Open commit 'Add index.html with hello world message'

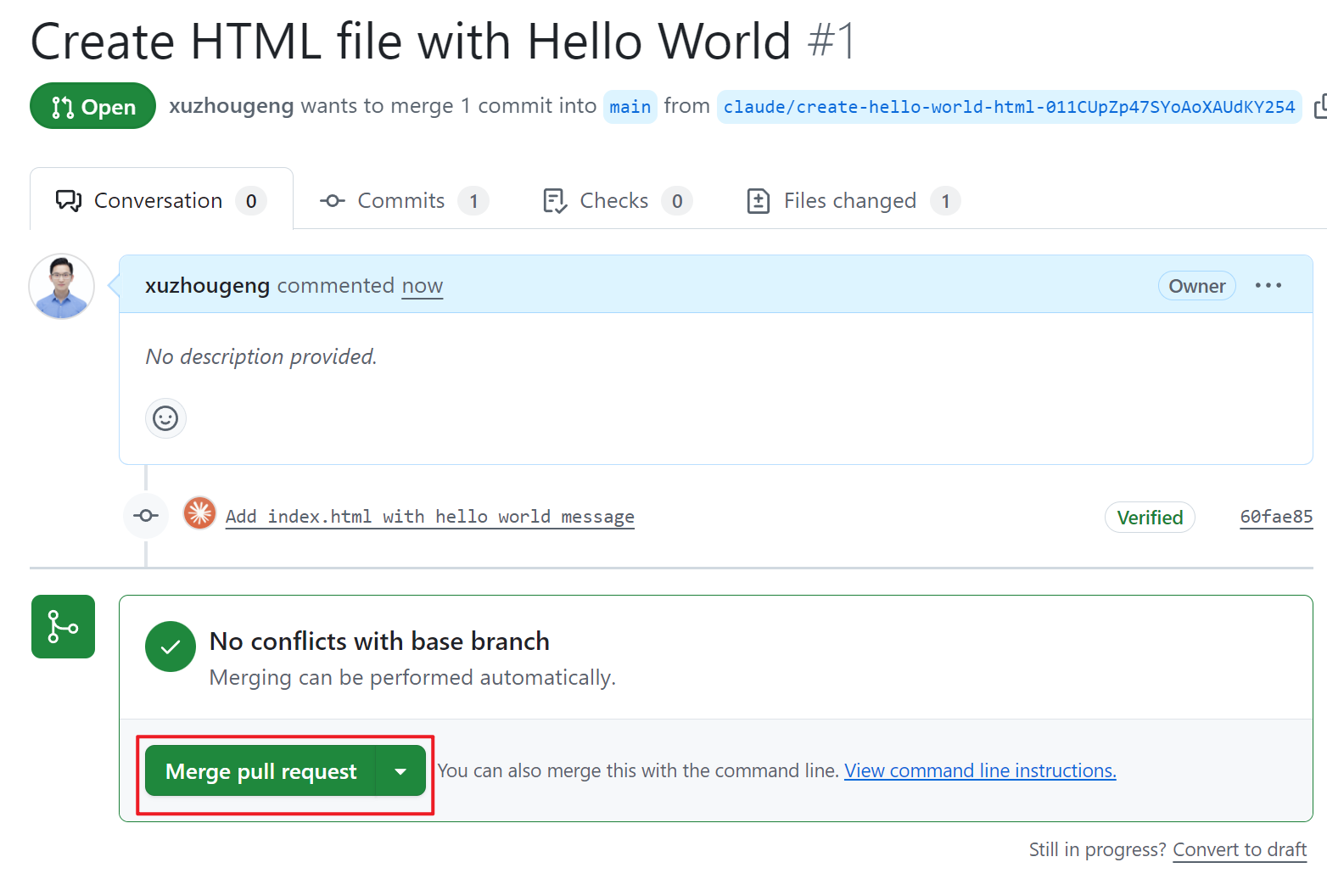(x=429, y=517)
